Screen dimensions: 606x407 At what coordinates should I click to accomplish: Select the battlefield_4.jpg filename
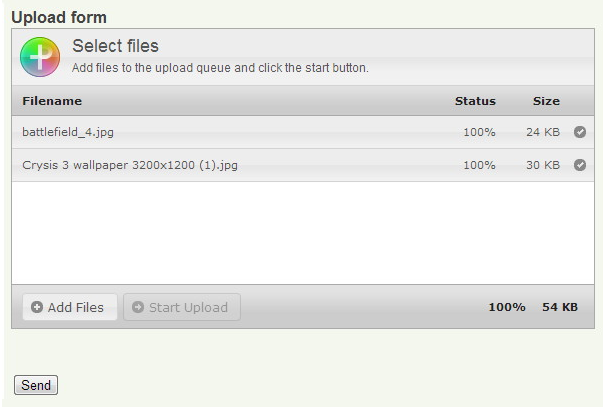pos(68,132)
